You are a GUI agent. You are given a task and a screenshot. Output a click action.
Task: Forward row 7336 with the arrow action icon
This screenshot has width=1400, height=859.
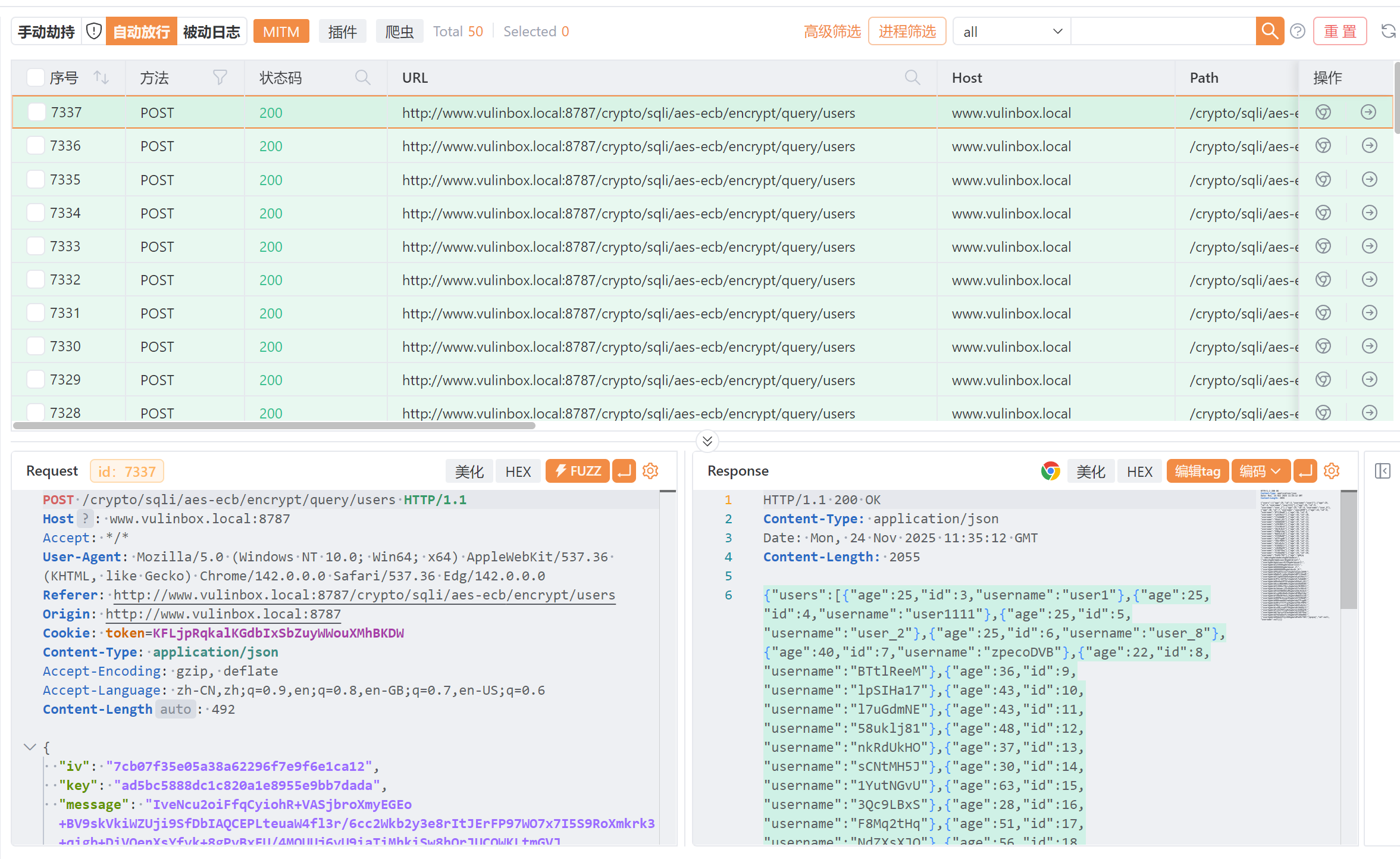click(x=1368, y=145)
